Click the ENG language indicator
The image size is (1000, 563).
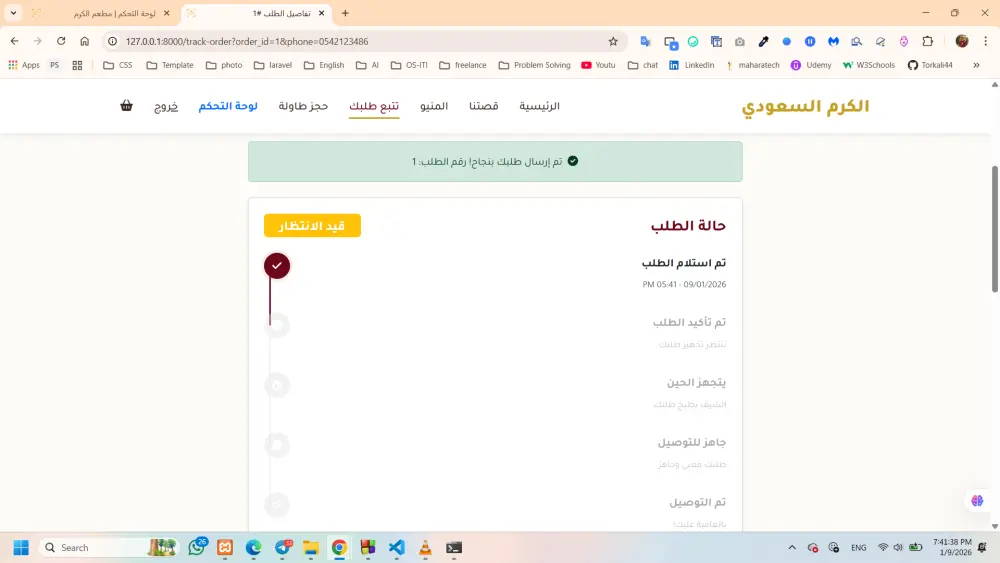(859, 548)
